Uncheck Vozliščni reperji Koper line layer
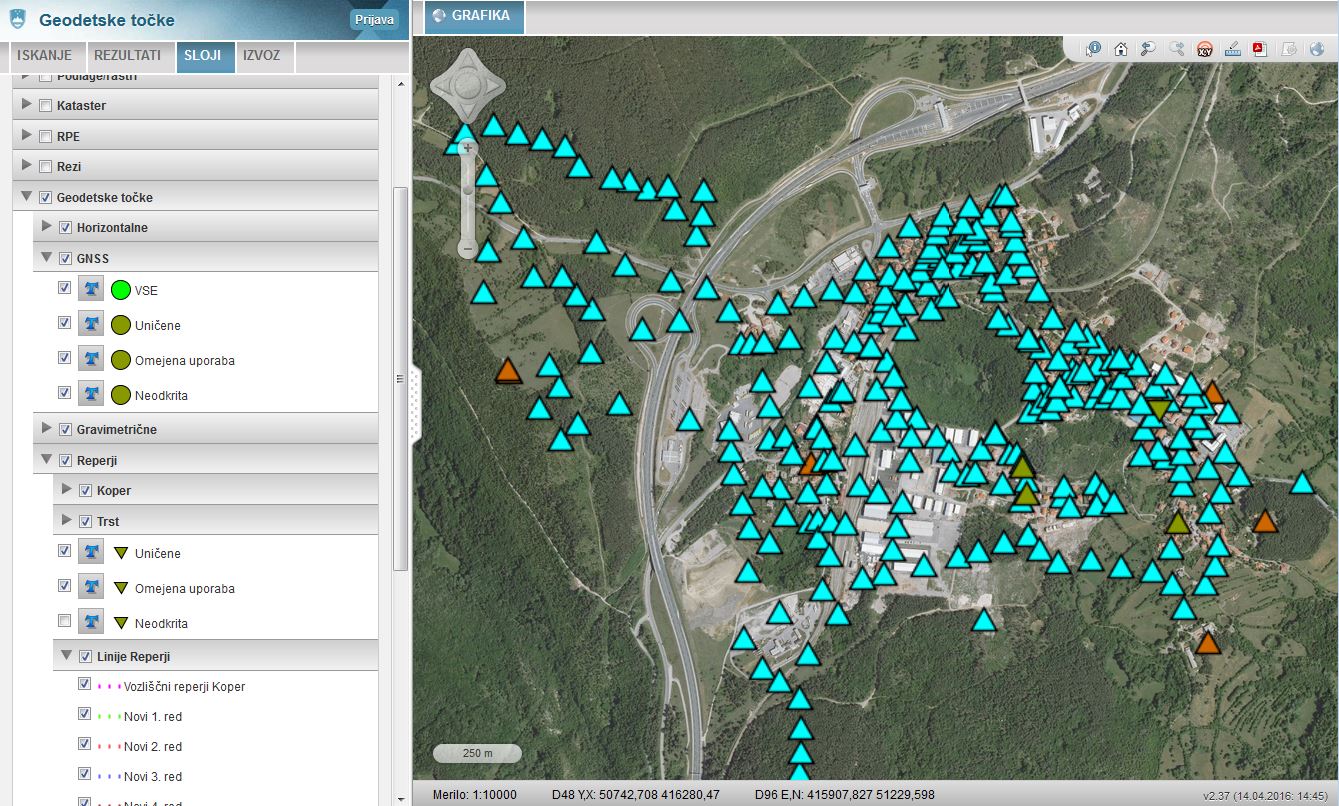Screen dimensions: 1339x806 85,685
